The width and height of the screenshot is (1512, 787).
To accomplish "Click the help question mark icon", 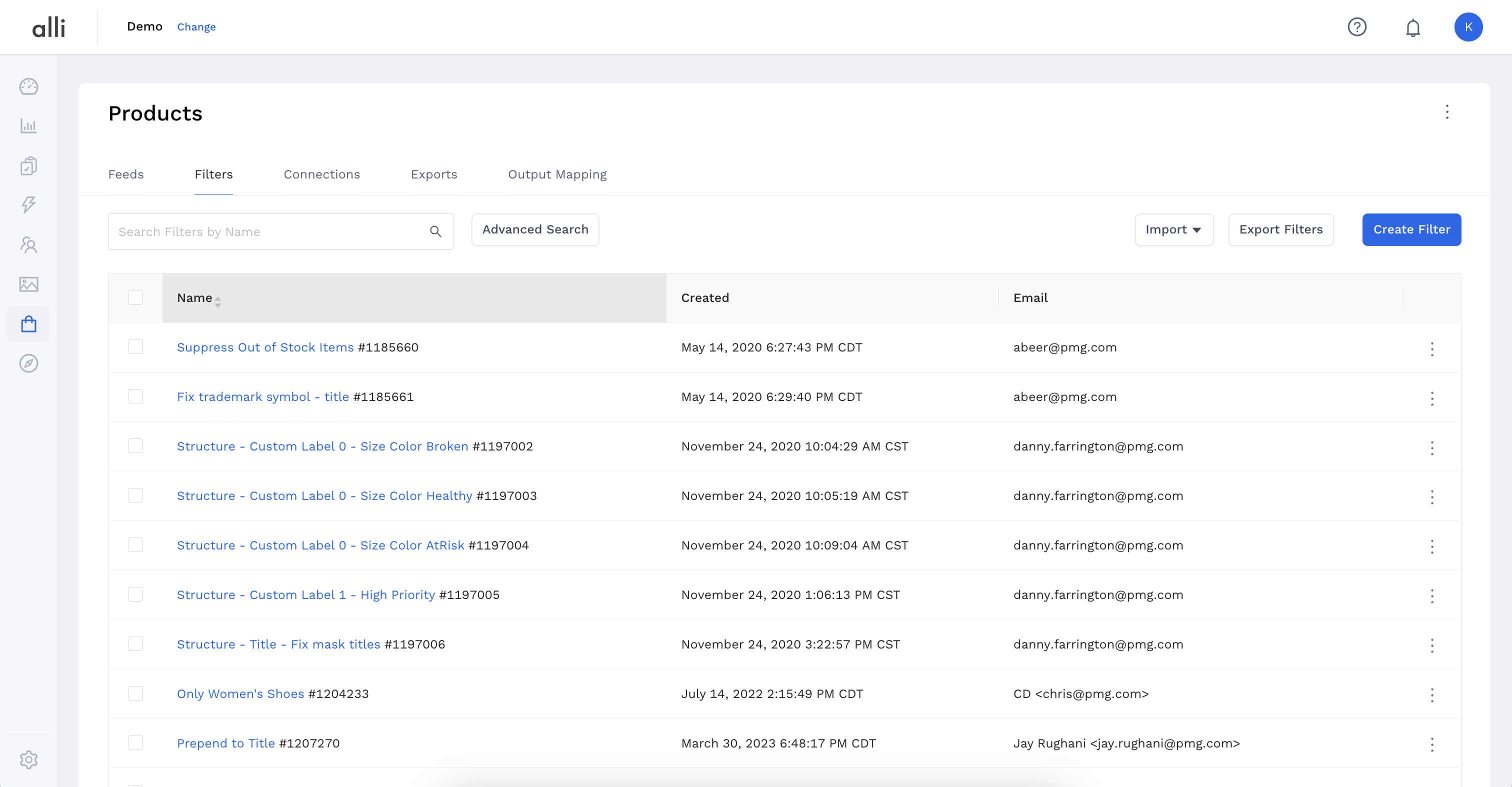I will pyautogui.click(x=1357, y=27).
